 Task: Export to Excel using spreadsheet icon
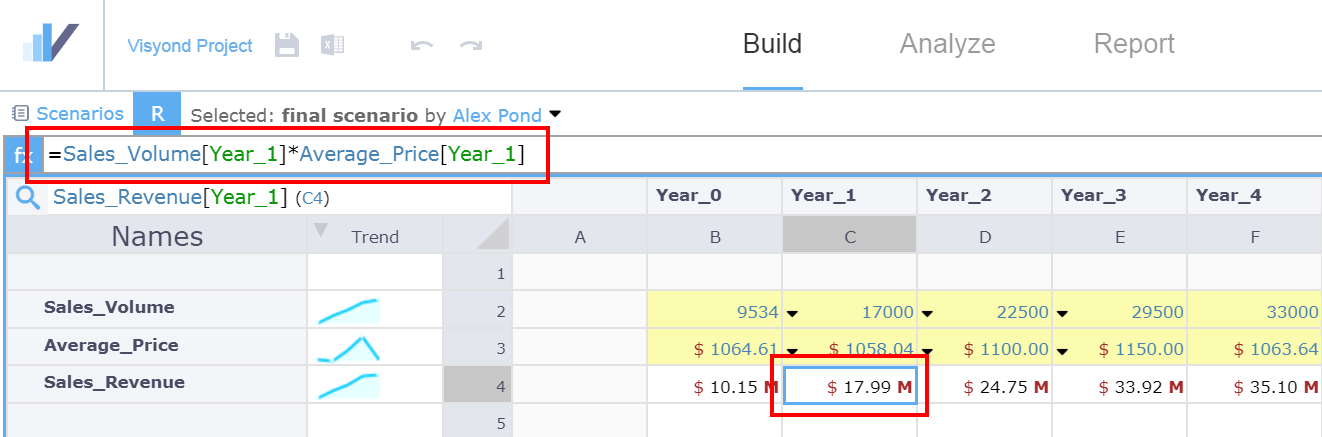pyautogui.click(x=332, y=45)
